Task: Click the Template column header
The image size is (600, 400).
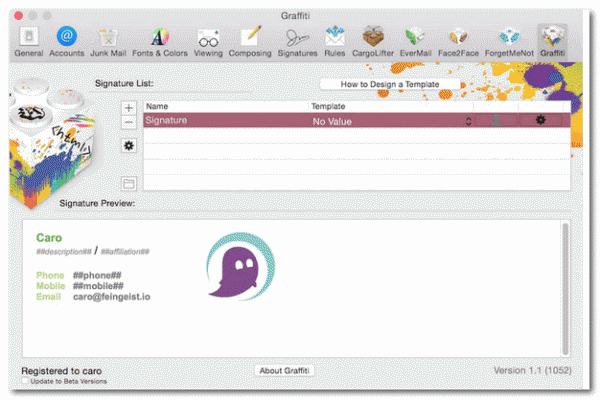Action: pos(391,106)
